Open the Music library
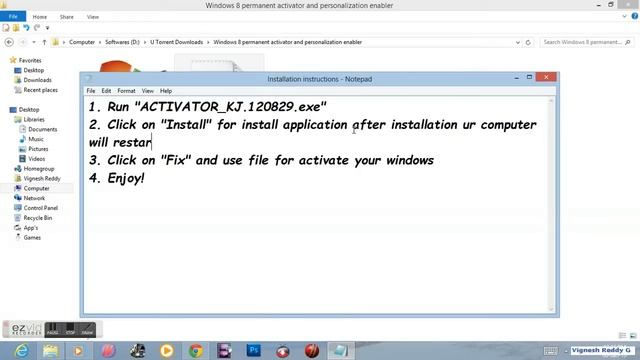The height and width of the screenshot is (360, 640). point(36,139)
